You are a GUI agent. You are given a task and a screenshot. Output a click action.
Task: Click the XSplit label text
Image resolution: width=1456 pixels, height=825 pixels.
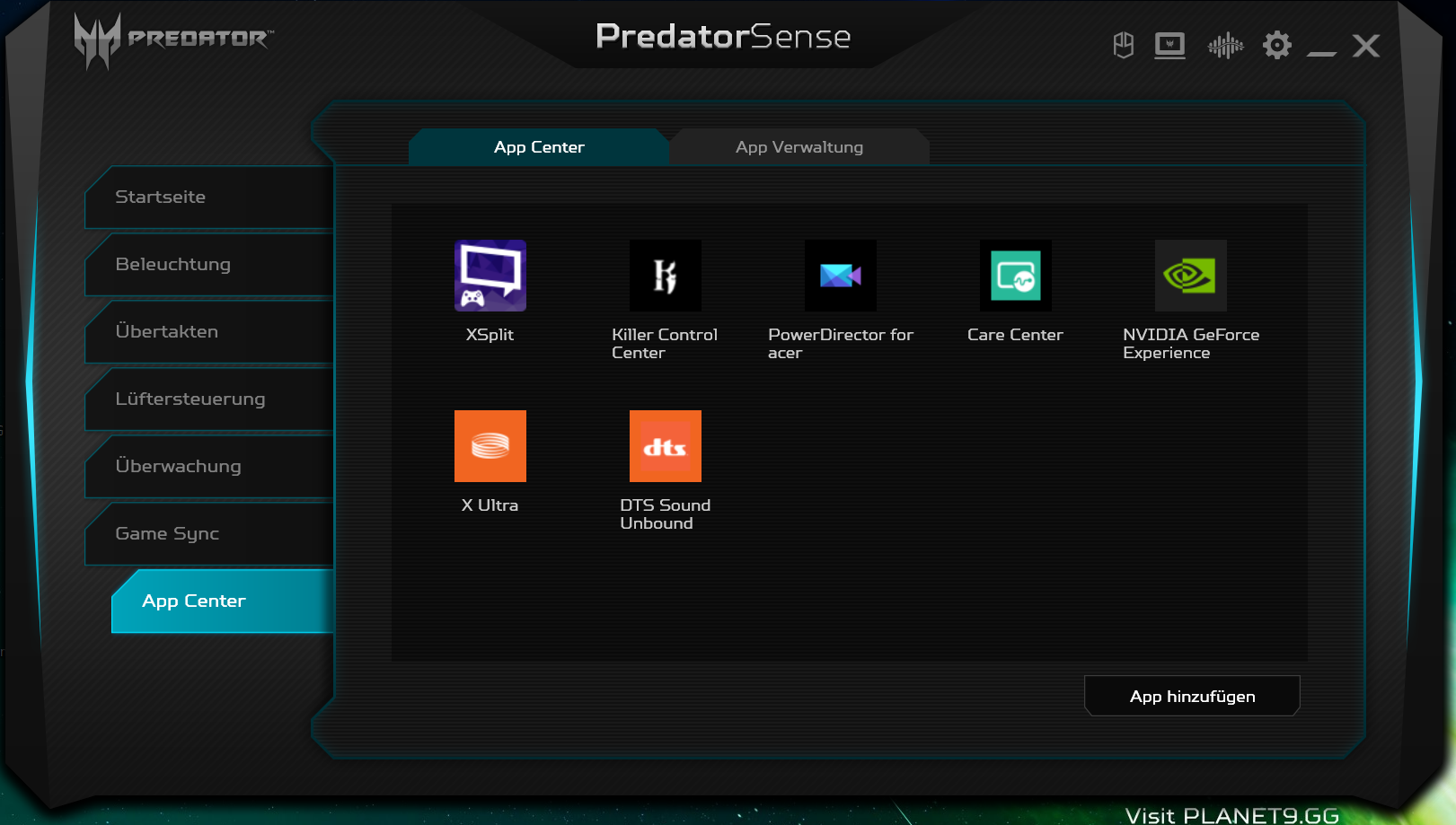click(490, 335)
